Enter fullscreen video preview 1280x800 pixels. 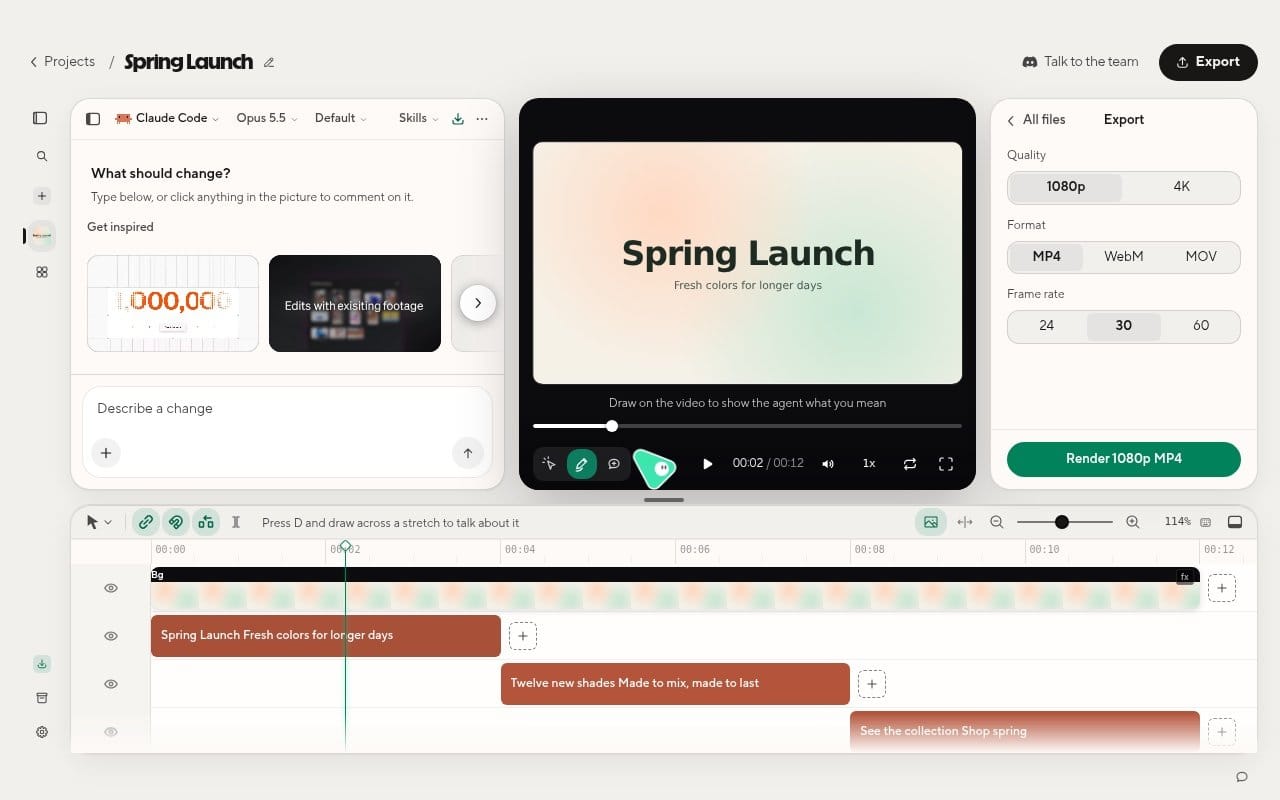click(x=946, y=464)
